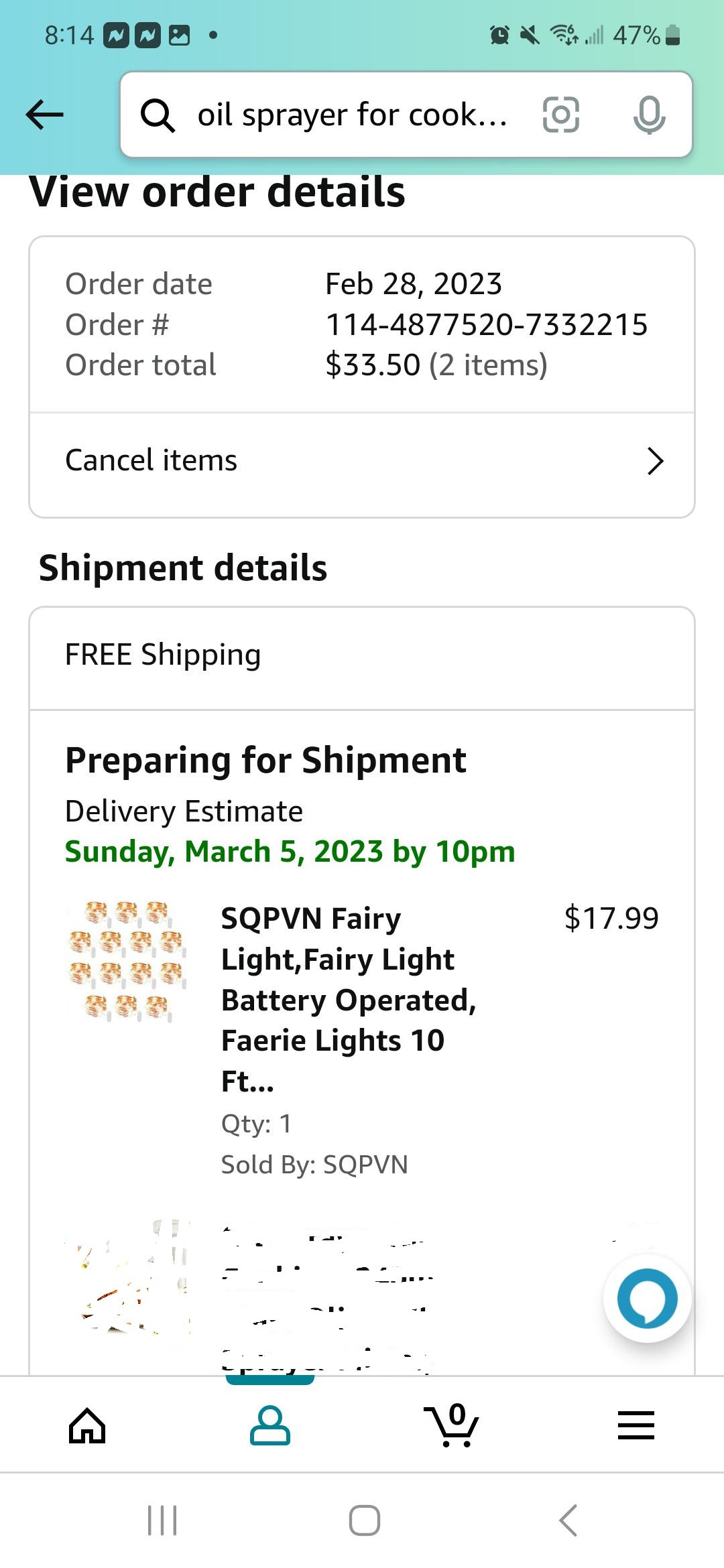
Task: Expand Cancel items chevron
Action: (655, 461)
